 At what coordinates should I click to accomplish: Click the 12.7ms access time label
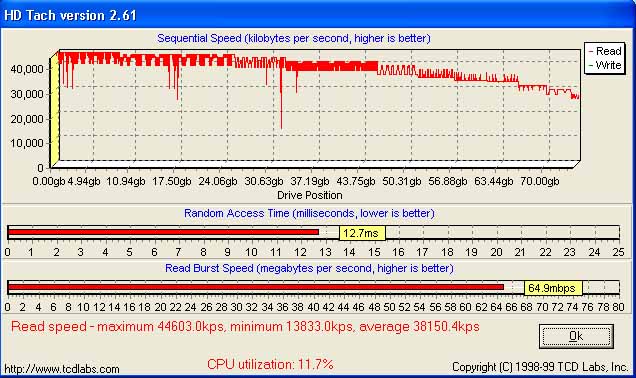[x=362, y=233]
